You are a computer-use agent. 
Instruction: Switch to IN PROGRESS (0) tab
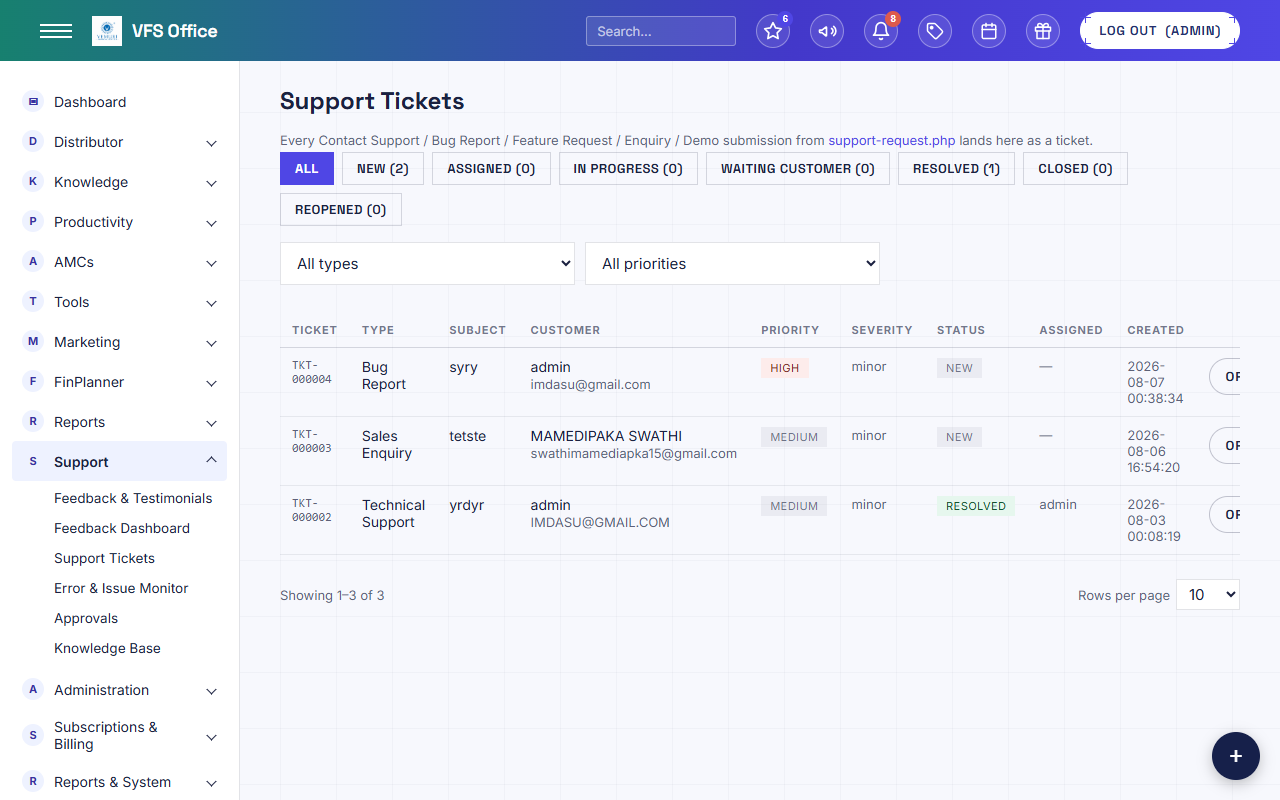(x=628, y=169)
